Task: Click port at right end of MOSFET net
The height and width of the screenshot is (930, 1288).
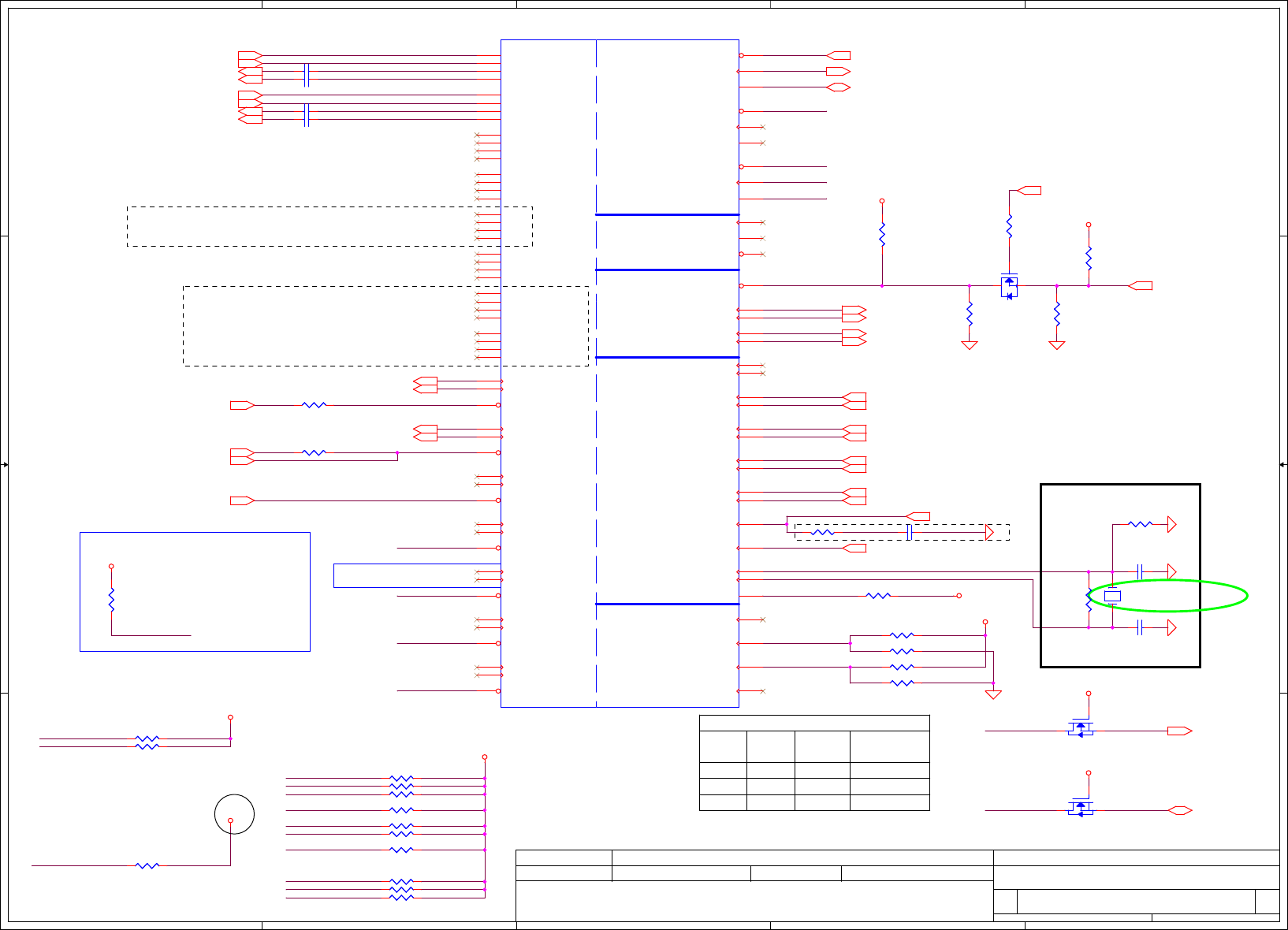Action: point(1140,286)
